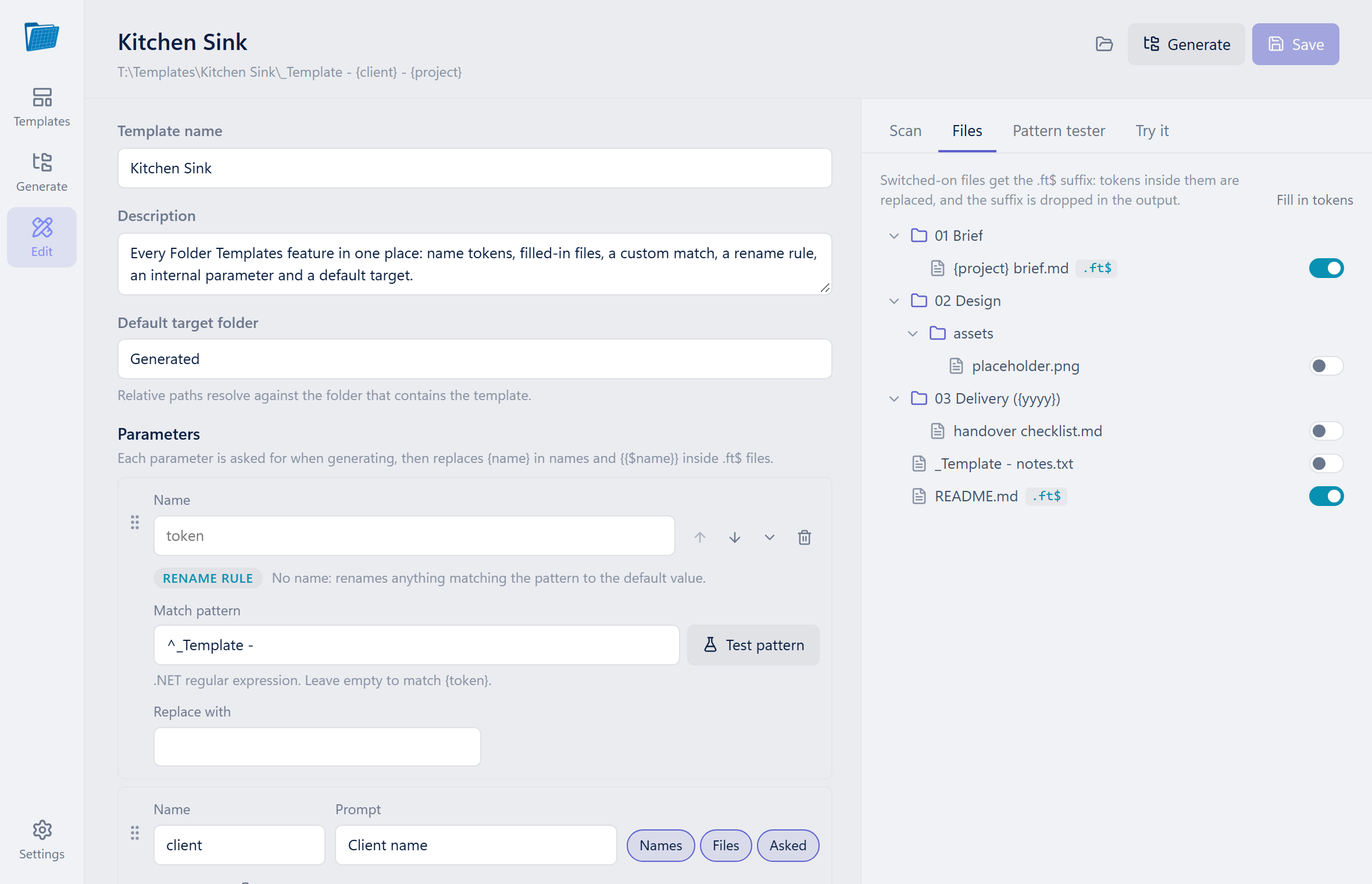Click the Template name input field
The height and width of the screenshot is (884, 1372).
click(474, 168)
